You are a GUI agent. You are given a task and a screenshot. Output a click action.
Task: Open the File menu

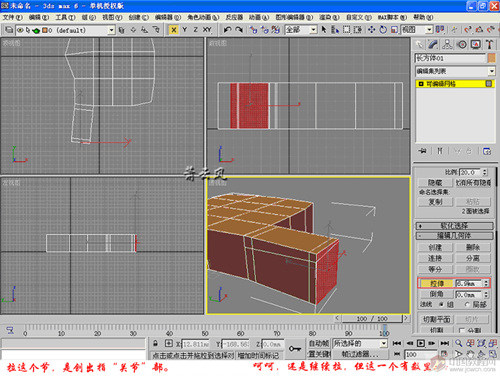12,17
